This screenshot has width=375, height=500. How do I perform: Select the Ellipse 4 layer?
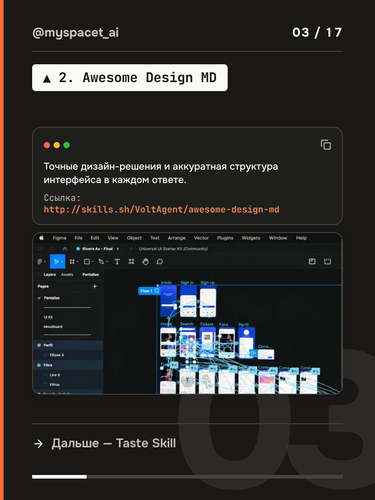click(x=68, y=355)
